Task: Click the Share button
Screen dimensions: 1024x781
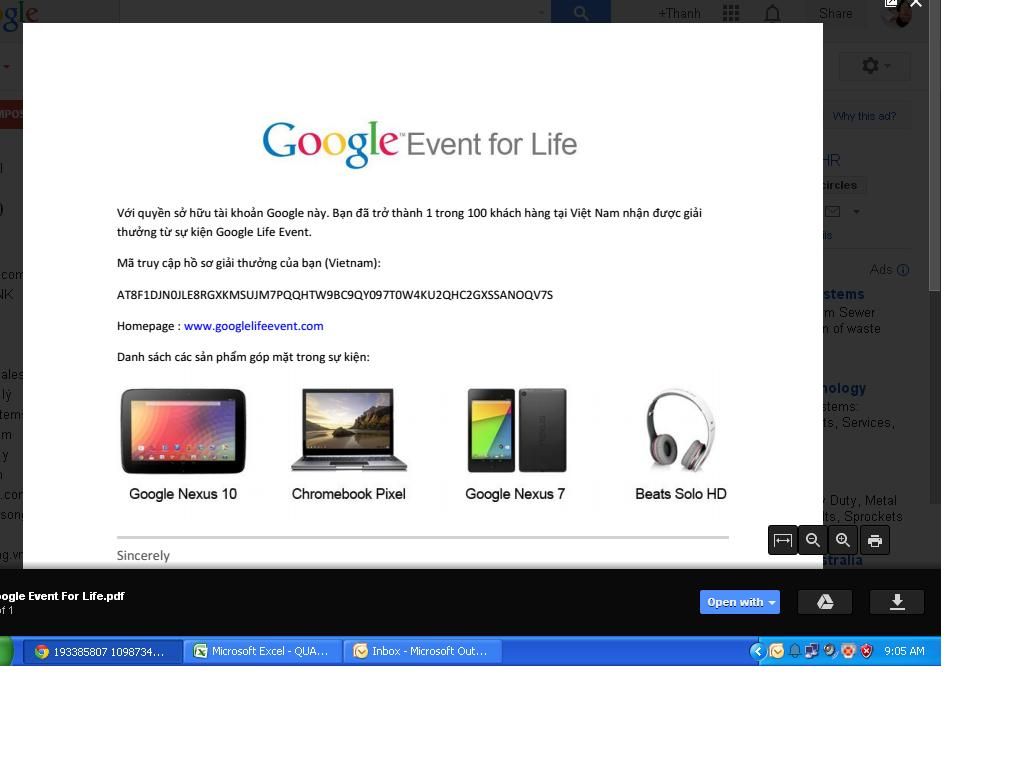Action: pyautogui.click(x=835, y=13)
